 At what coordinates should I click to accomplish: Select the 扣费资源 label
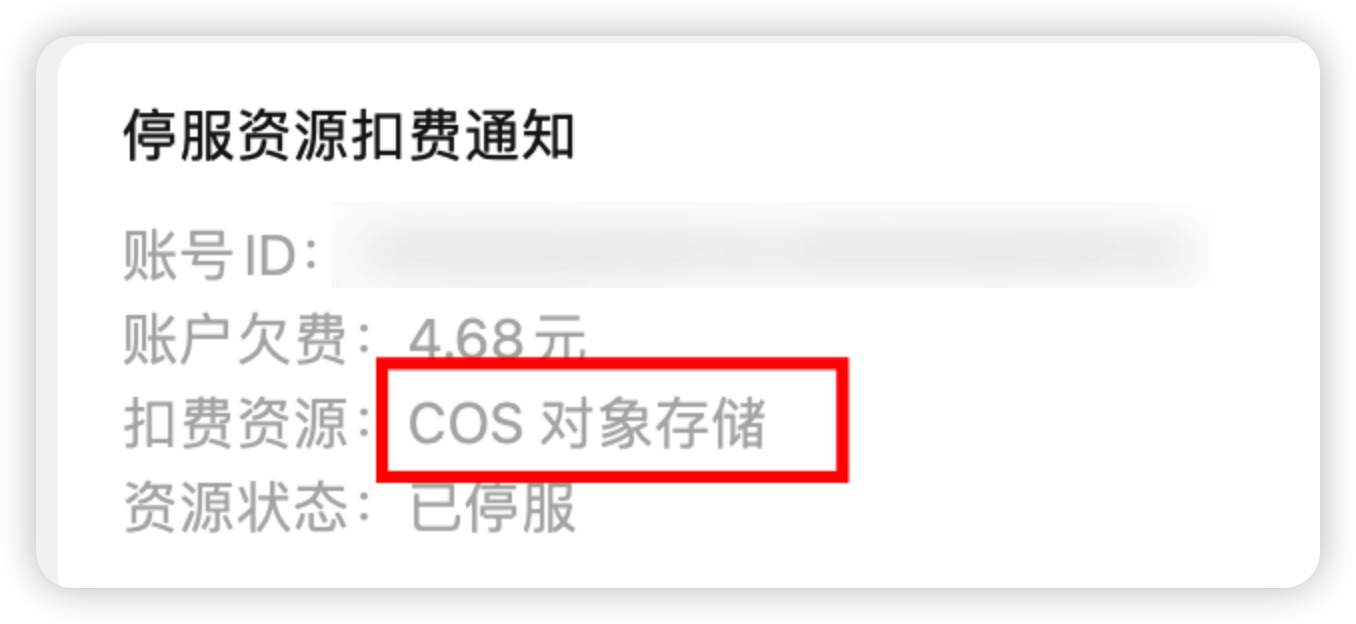click(236, 424)
